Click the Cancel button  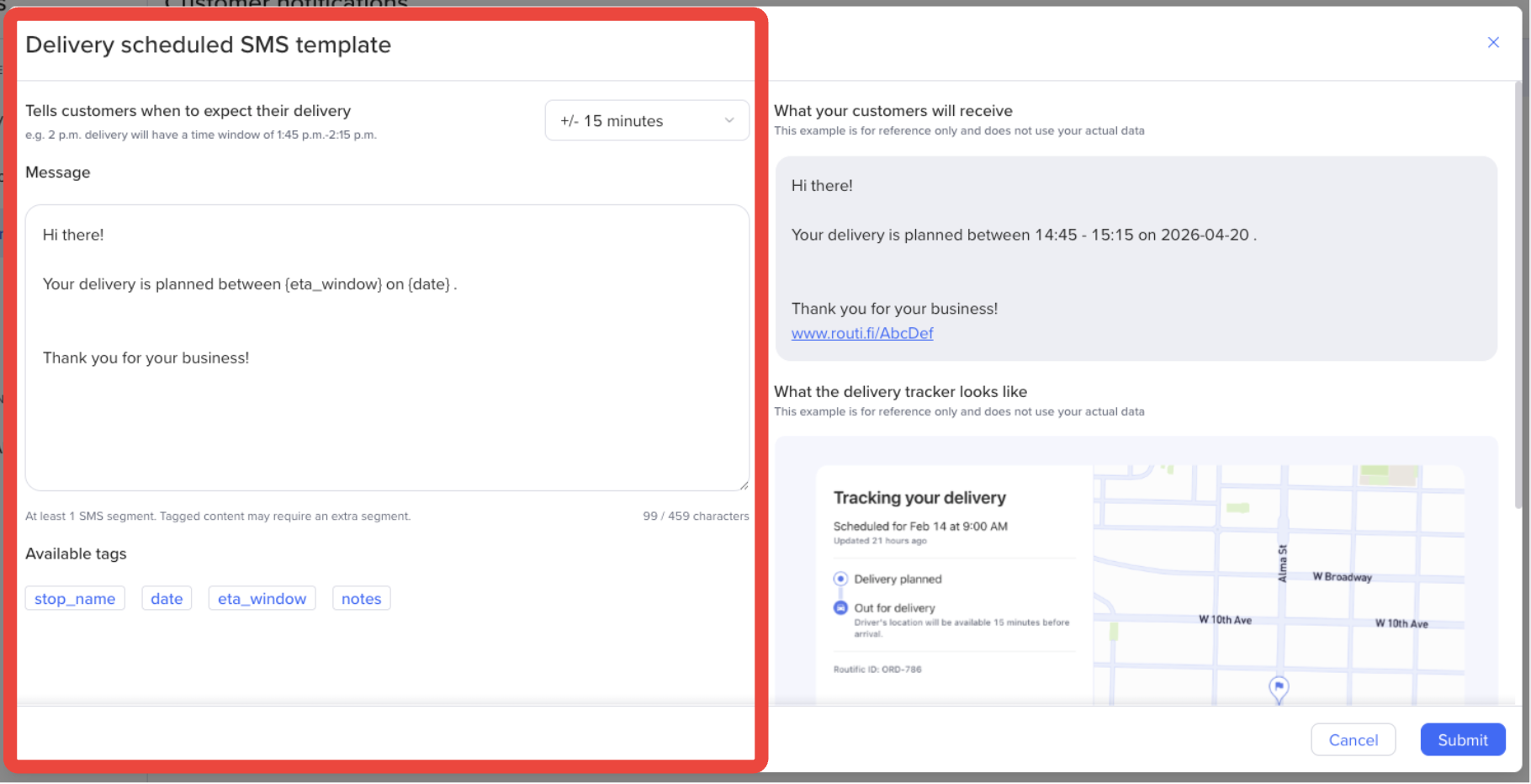1353,740
